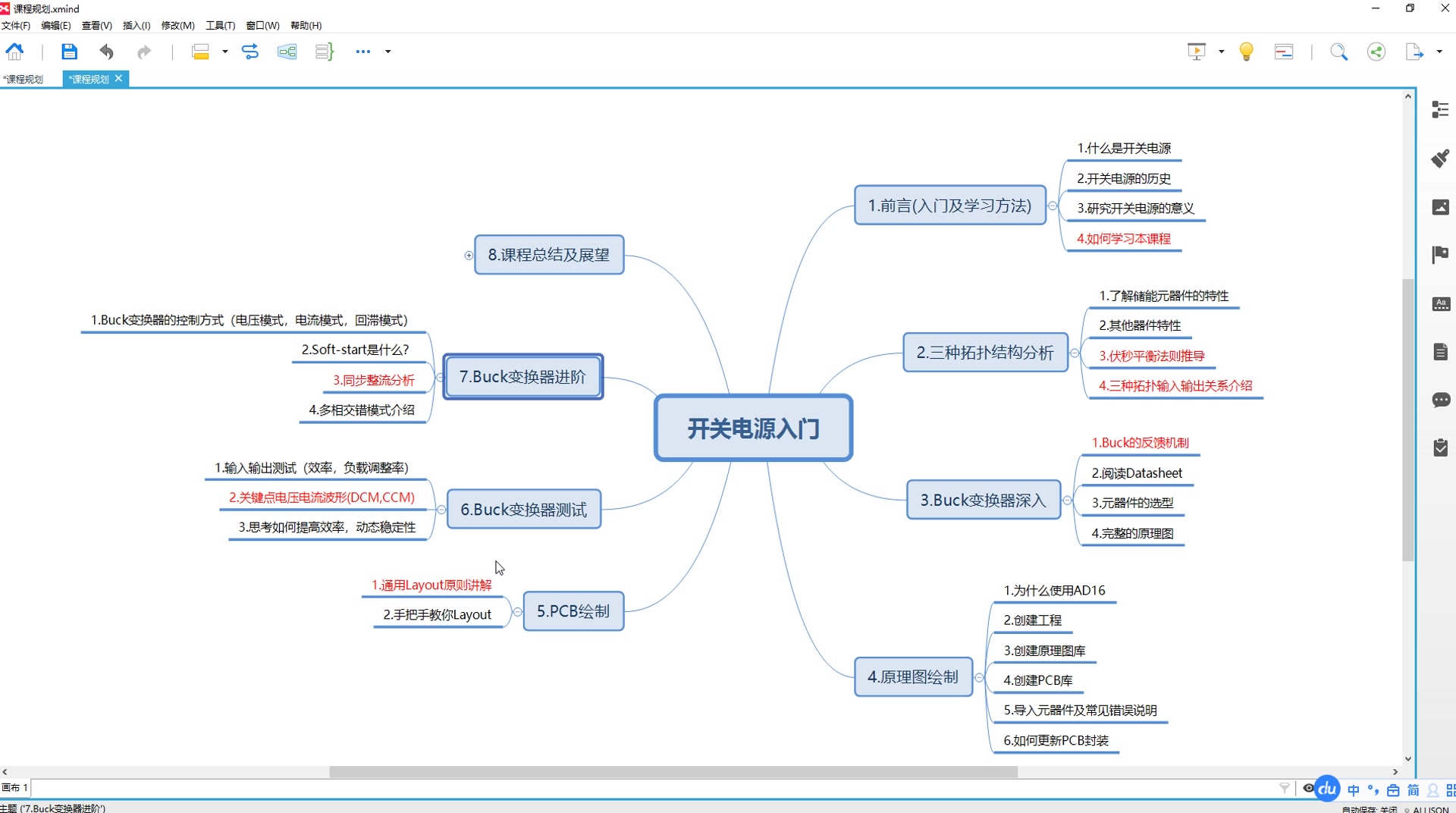Viewport: 1456px width, 813px height.
Task: Expand the 8.课程总结及展望 topic
Action: tap(469, 256)
